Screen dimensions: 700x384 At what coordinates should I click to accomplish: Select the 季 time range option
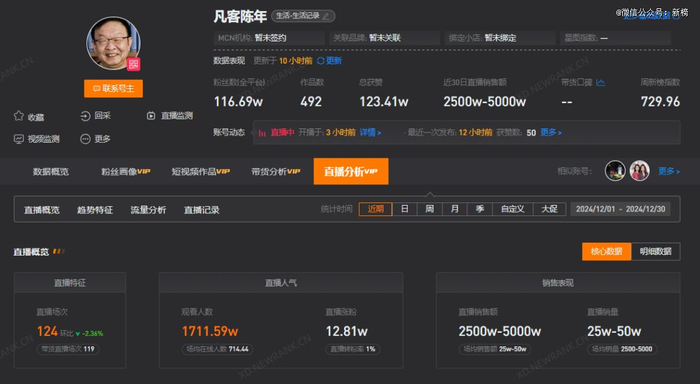(x=480, y=209)
